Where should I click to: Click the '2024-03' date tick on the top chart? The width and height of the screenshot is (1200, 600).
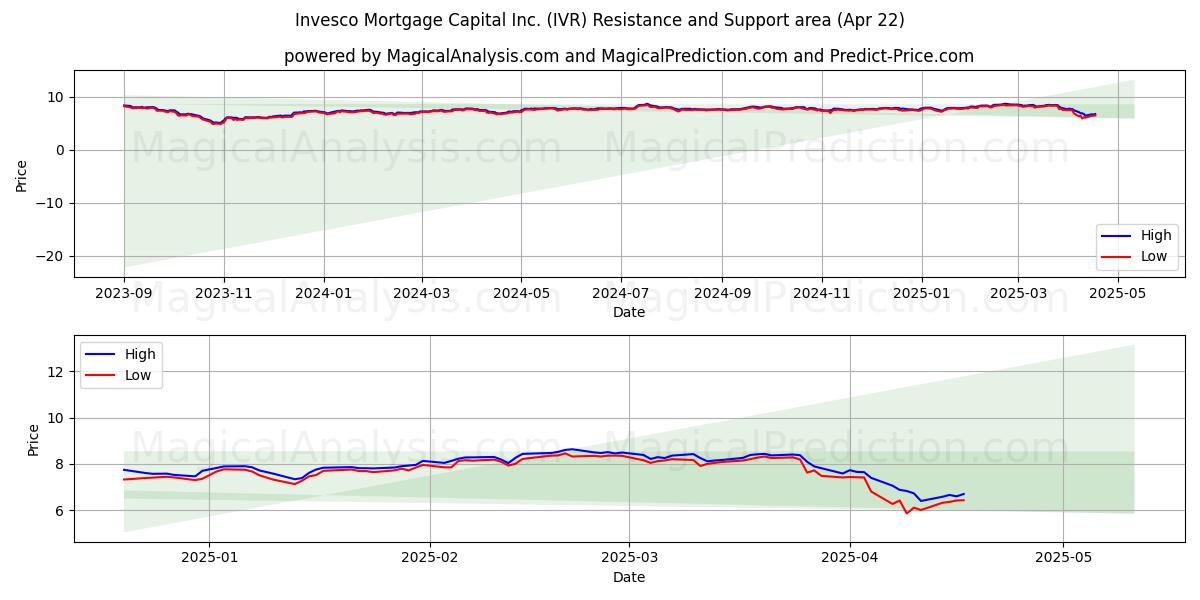(422, 295)
